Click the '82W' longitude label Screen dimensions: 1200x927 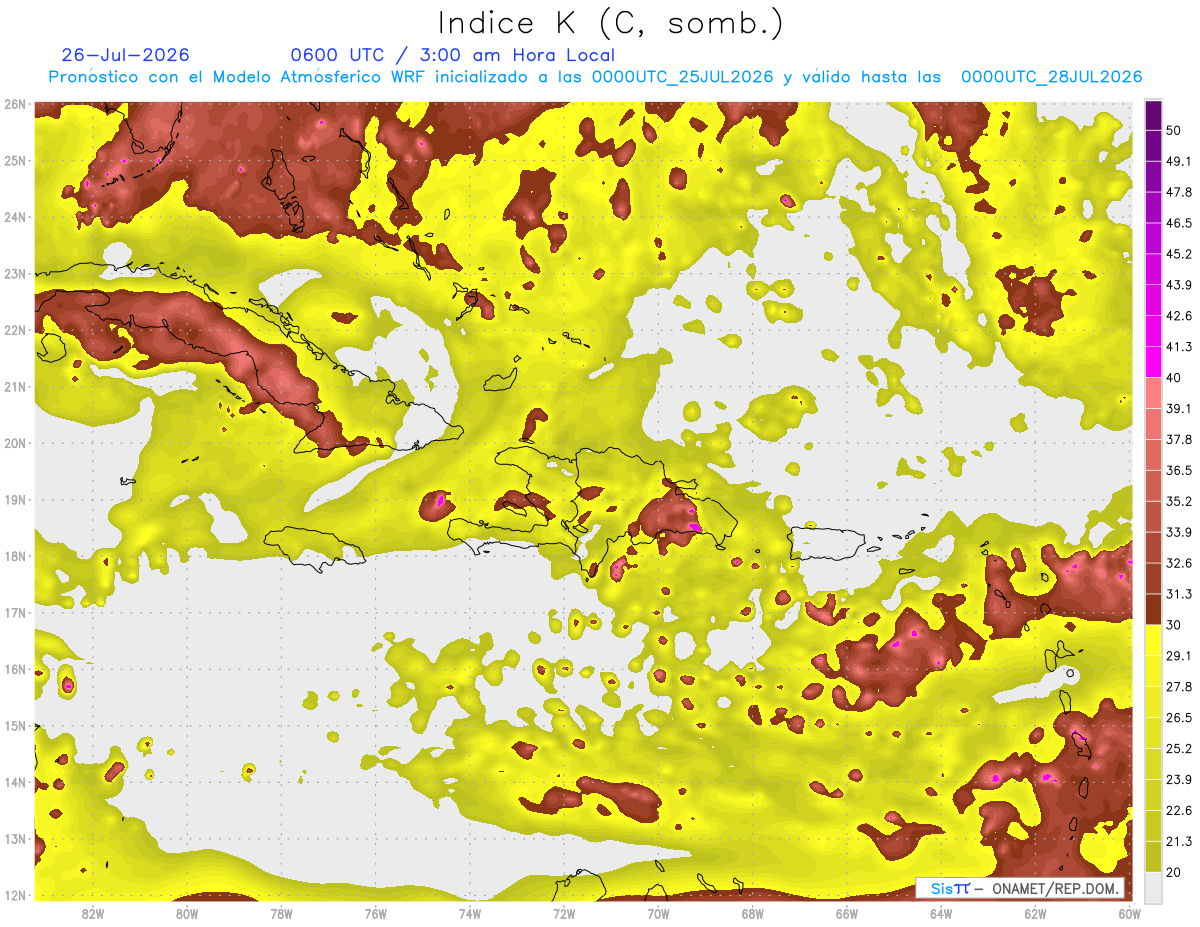pyautogui.click(x=93, y=913)
